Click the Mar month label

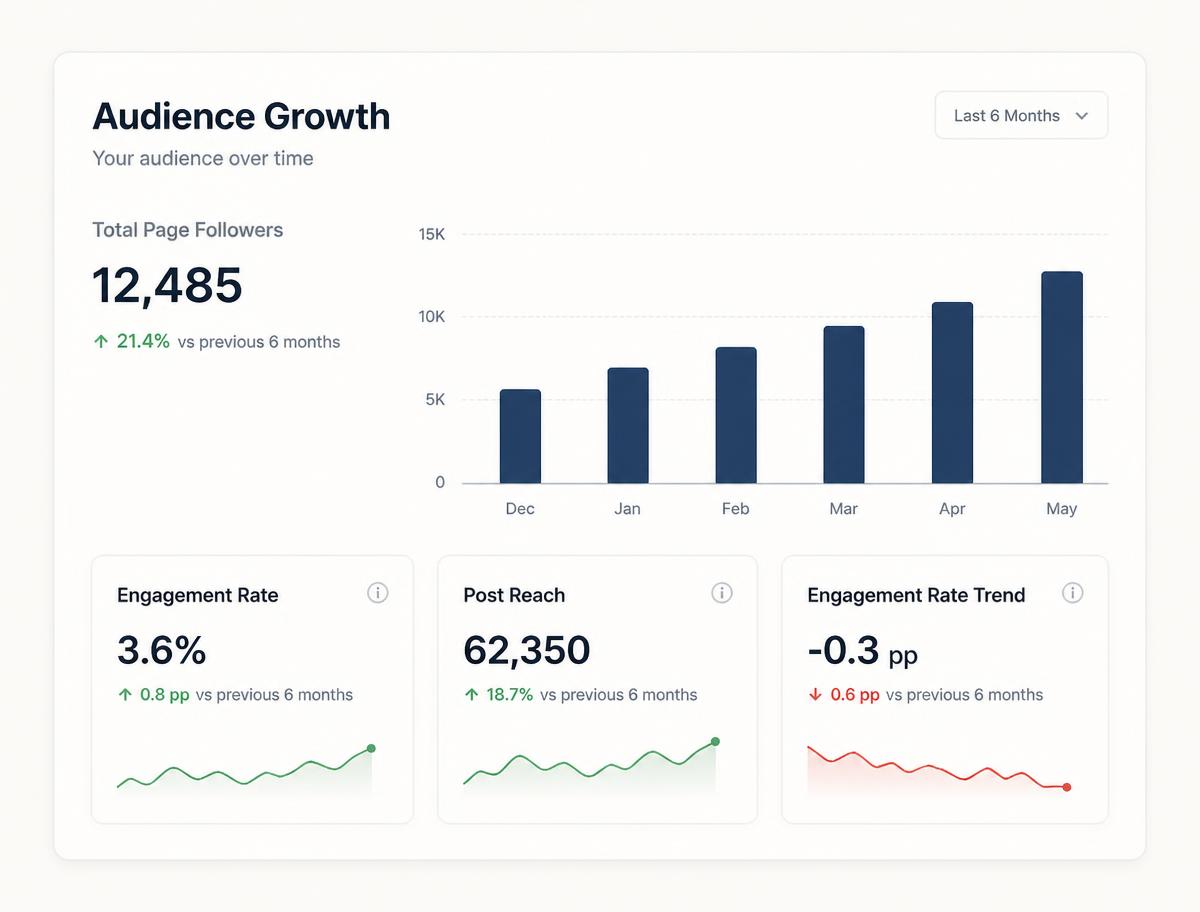[843, 509]
